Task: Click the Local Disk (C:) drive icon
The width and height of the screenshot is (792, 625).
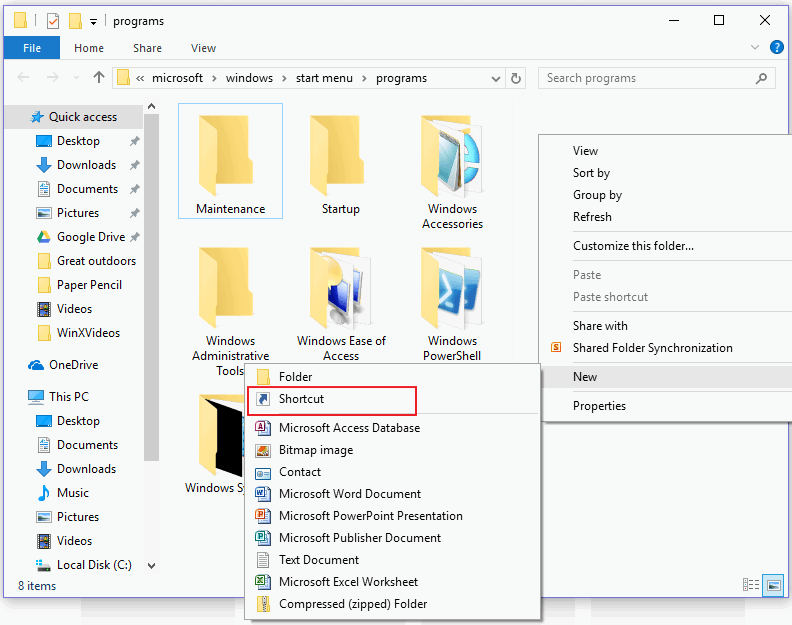Action: [x=43, y=565]
